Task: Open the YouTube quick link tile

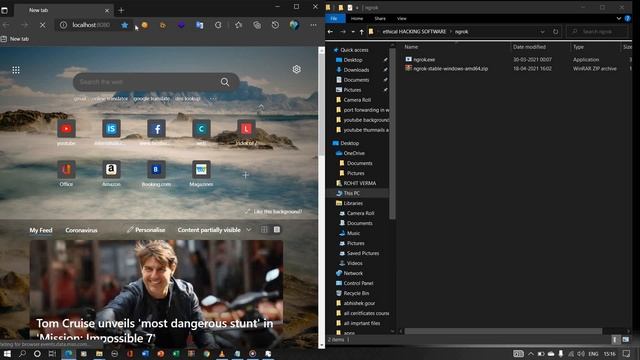Action: [x=66, y=129]
